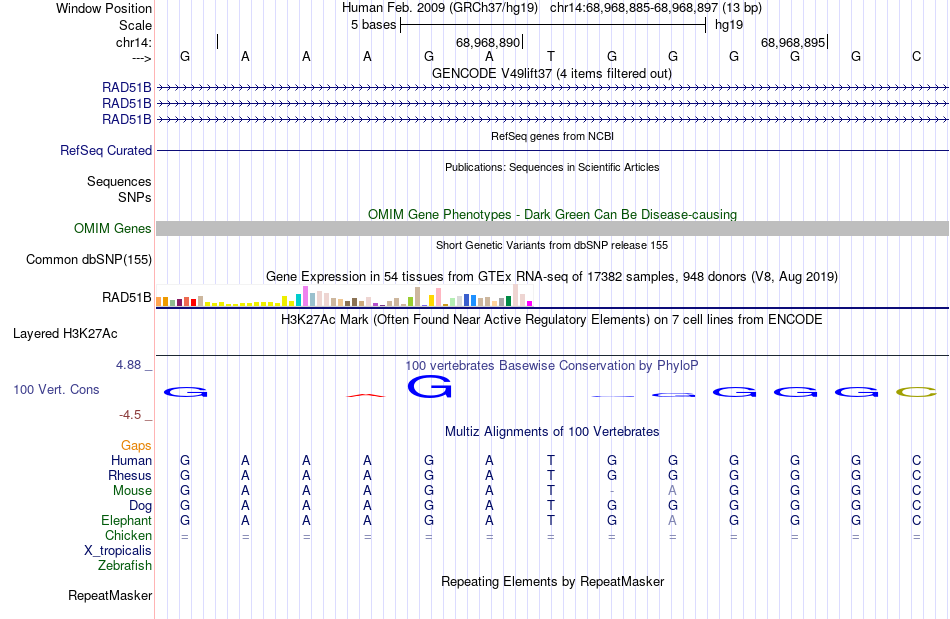Screen dimensions: 950x619
Task: Click the Chicken species label
Action: (128, 535)
